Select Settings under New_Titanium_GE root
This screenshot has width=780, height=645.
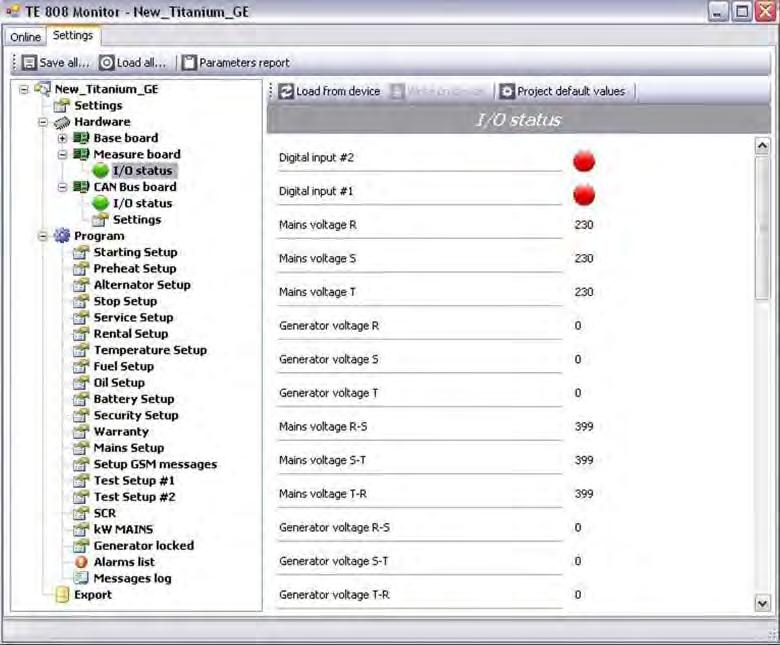pyautogui.click(x=98, y=106)
